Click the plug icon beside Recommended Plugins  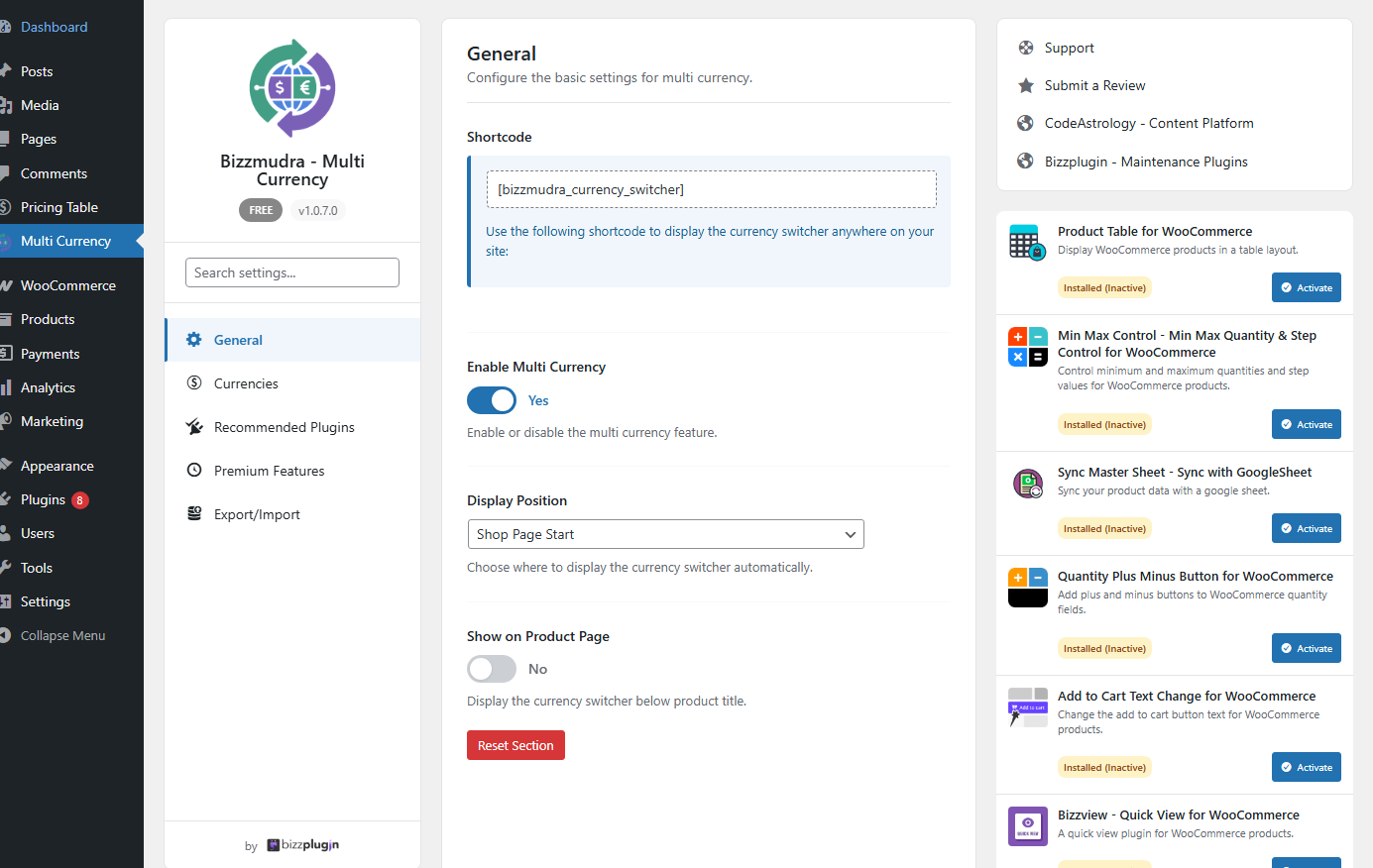[194, 427]
